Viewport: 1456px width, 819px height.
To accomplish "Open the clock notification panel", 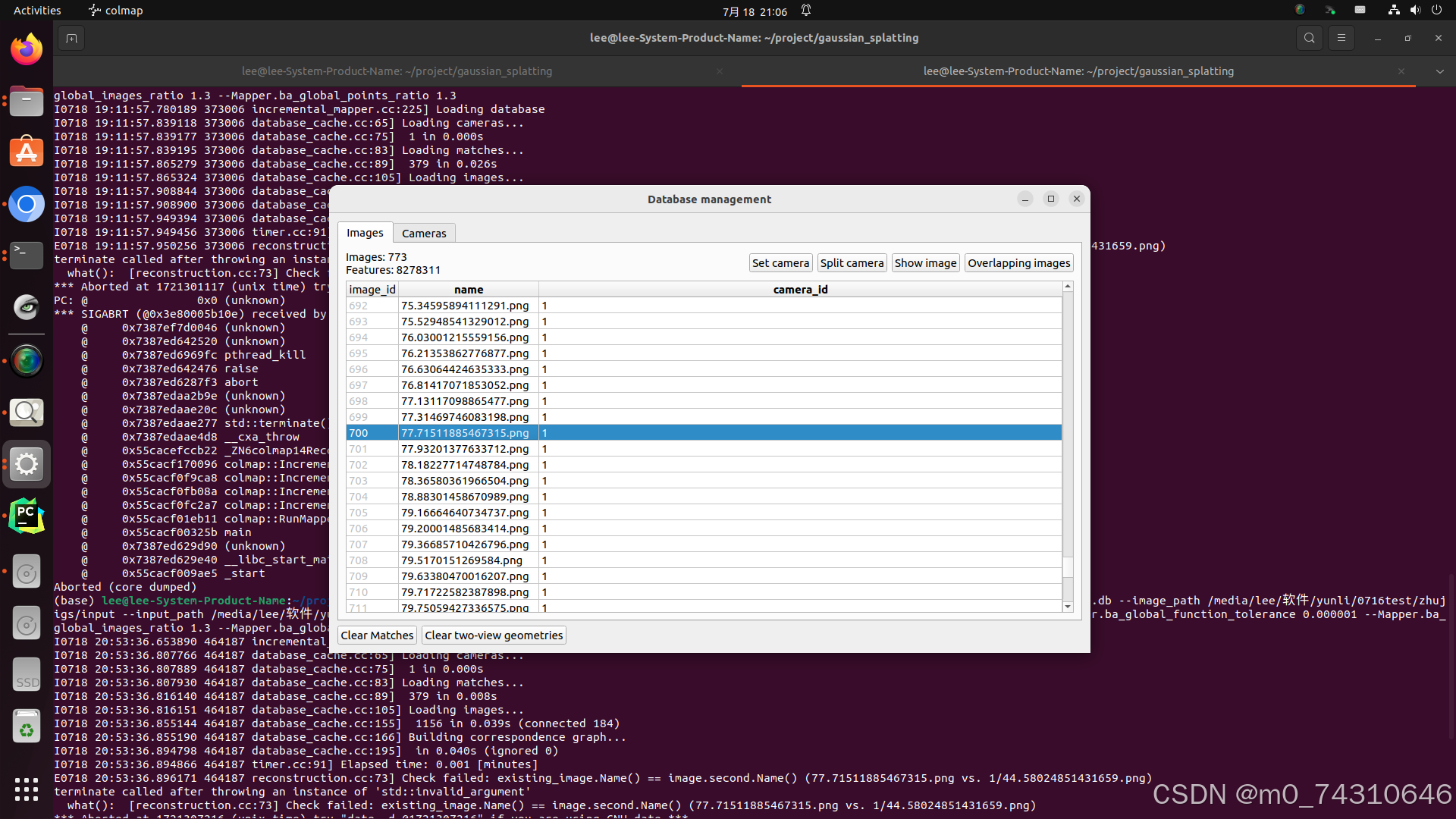I will point(755,11).
